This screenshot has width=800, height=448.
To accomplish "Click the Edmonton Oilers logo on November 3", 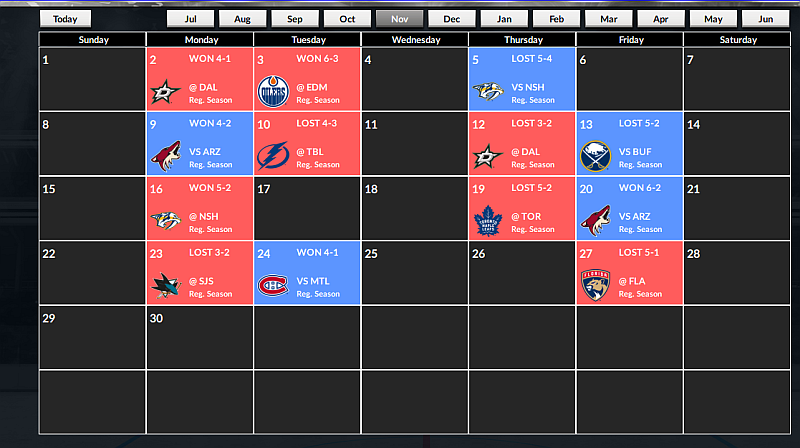I will (272, 93).
